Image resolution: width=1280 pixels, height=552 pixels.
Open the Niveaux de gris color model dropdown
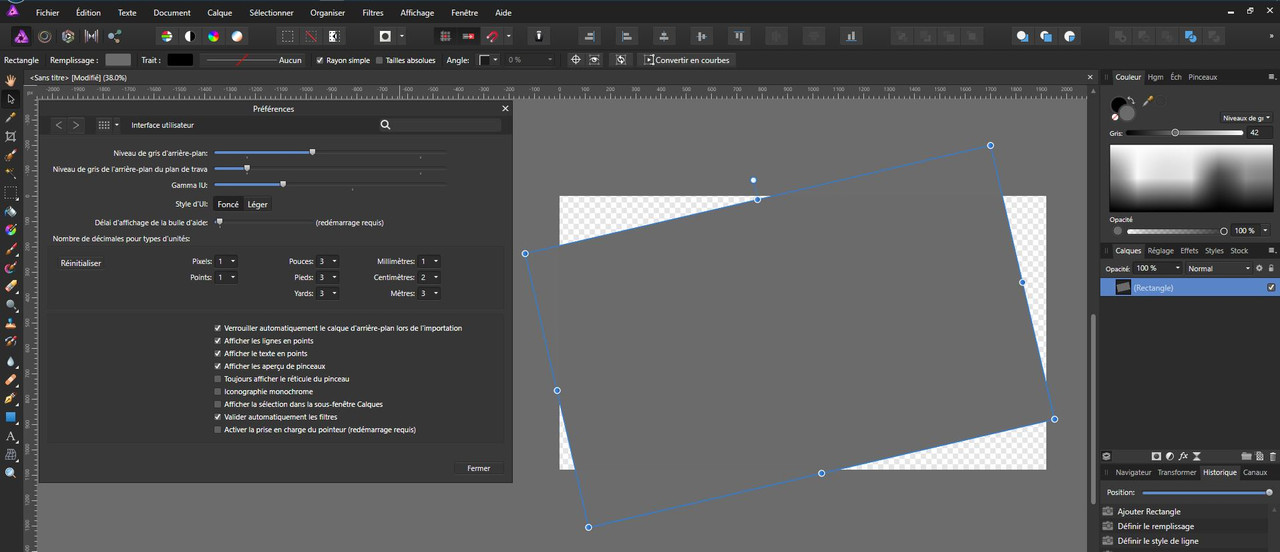[1247, 117]
